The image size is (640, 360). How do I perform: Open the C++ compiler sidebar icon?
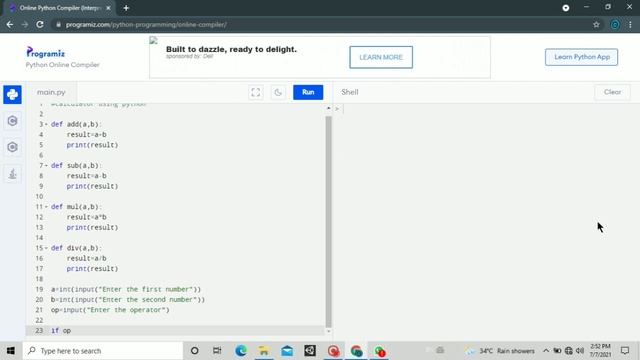(x=12, y=147)
